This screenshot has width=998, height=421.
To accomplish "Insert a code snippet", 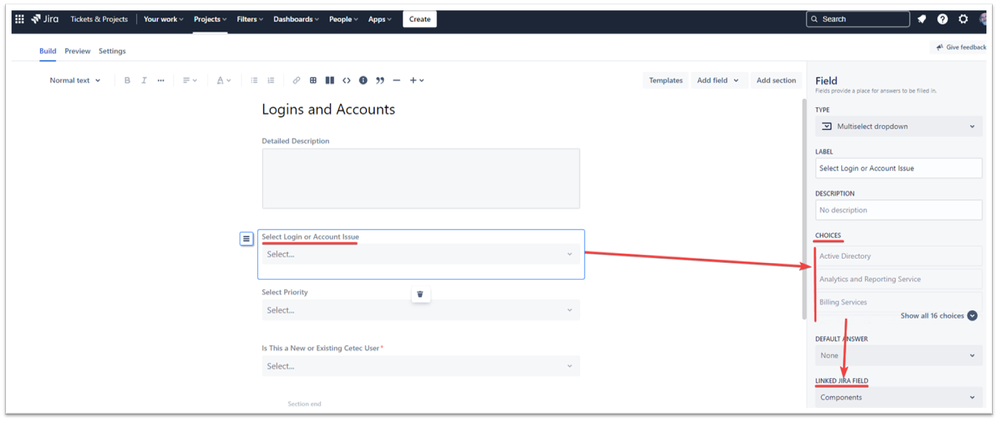I will [346, 80].
